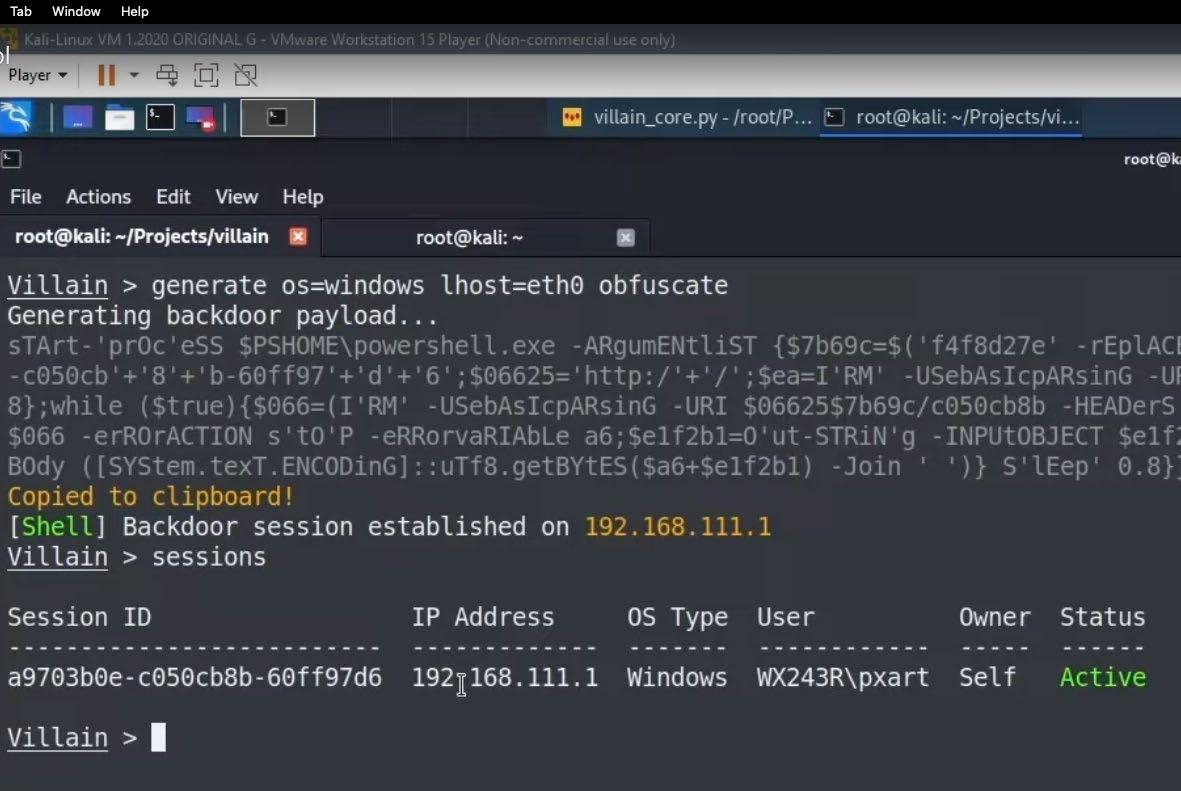The height and width of the screenshot is (791, 1181).
Task: Click the Generating backdoor payload... line
Action: [x=222, y=316]
